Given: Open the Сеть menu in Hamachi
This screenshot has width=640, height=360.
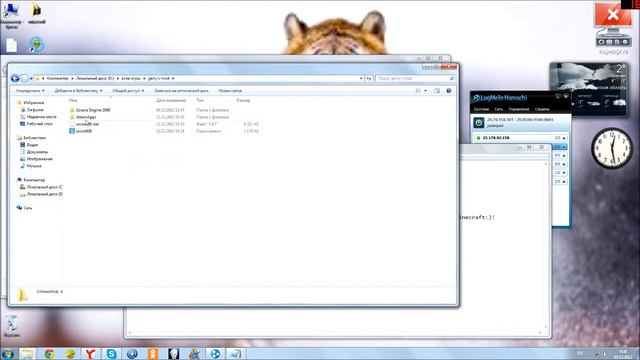Looking at the screenshot, I should (498, 109).
